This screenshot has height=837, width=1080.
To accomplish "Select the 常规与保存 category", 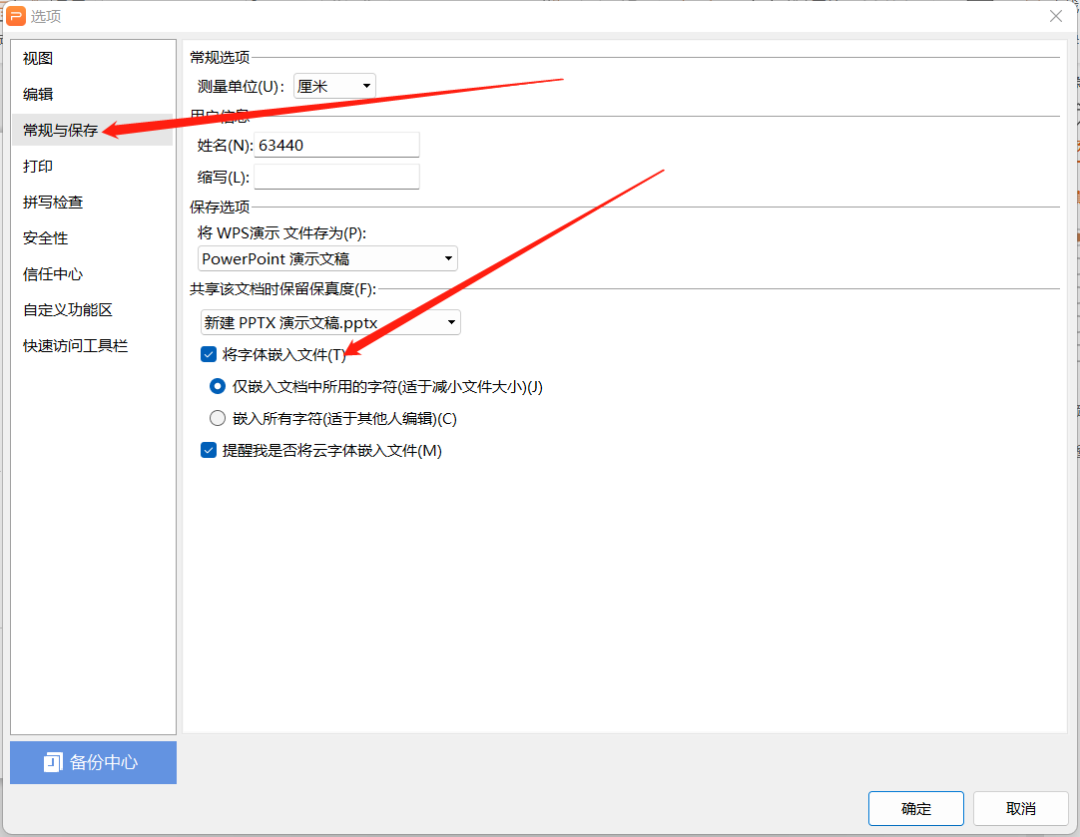I will pos(92,130).
